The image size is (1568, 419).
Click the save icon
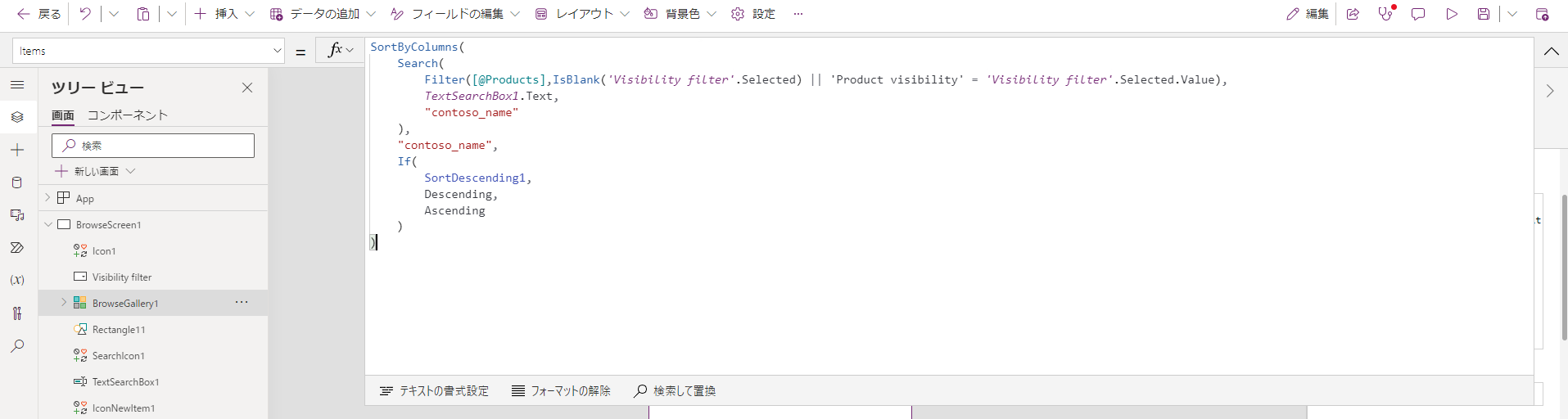[1484, 14]
